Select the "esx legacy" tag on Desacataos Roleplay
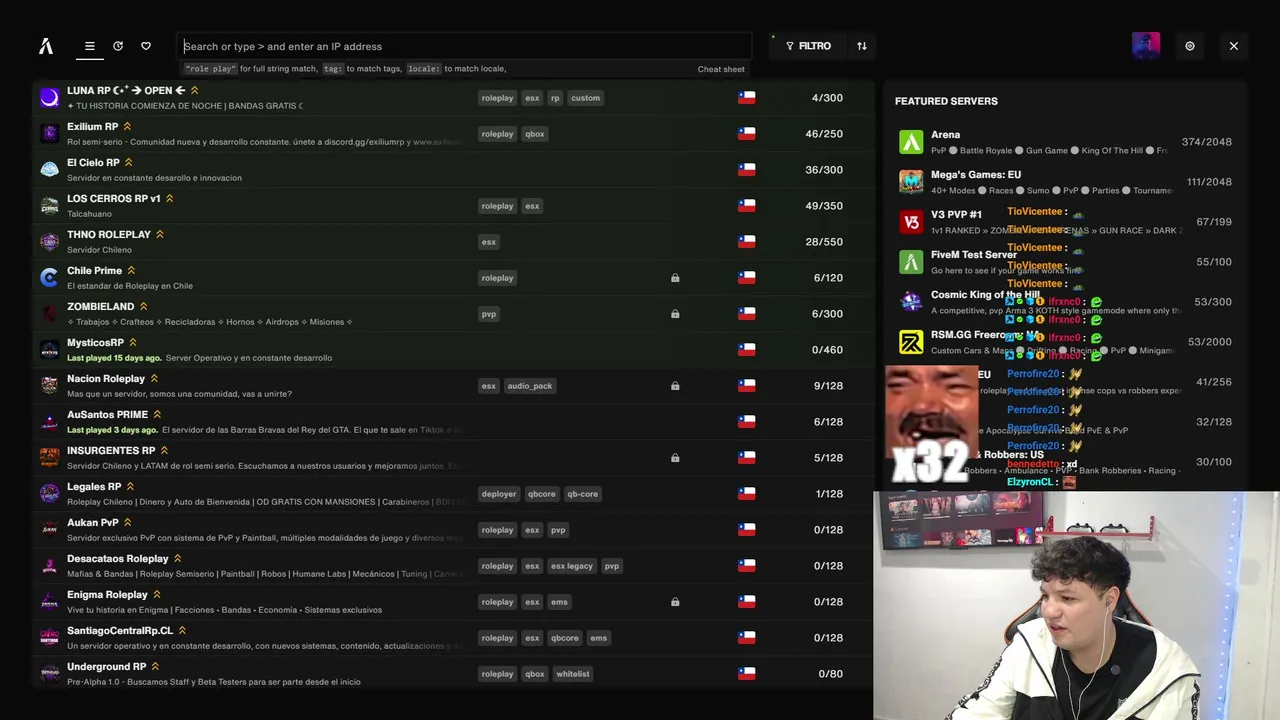1280x720 pixels. [x=572, y=566]
